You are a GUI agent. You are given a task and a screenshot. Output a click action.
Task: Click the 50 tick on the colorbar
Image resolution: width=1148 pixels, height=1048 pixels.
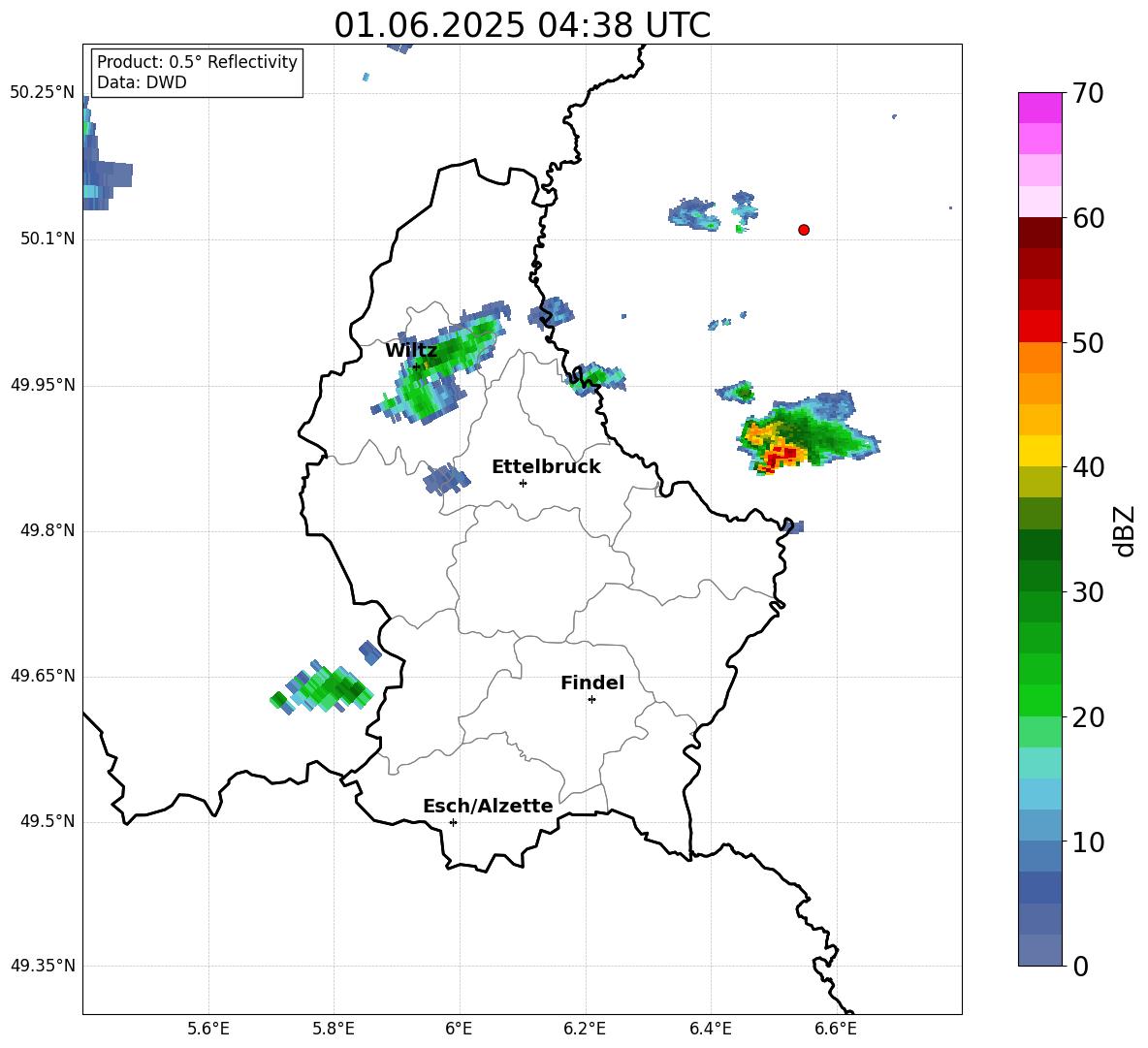click(1087, 342)
